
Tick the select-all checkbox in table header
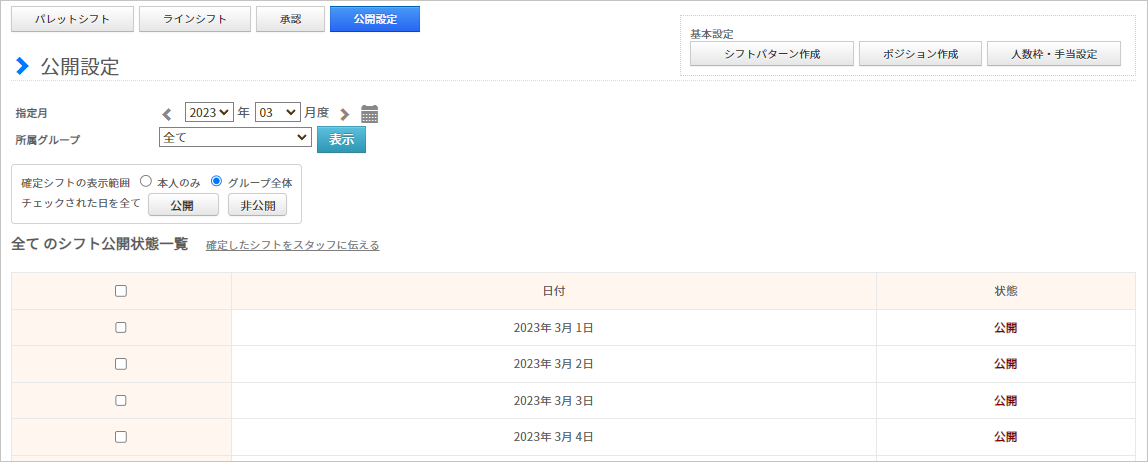121,291
